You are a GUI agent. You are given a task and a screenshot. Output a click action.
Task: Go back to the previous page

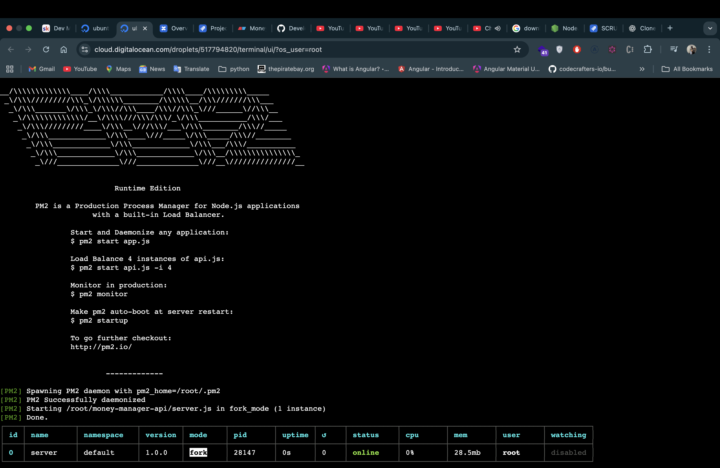pos(11,50)
